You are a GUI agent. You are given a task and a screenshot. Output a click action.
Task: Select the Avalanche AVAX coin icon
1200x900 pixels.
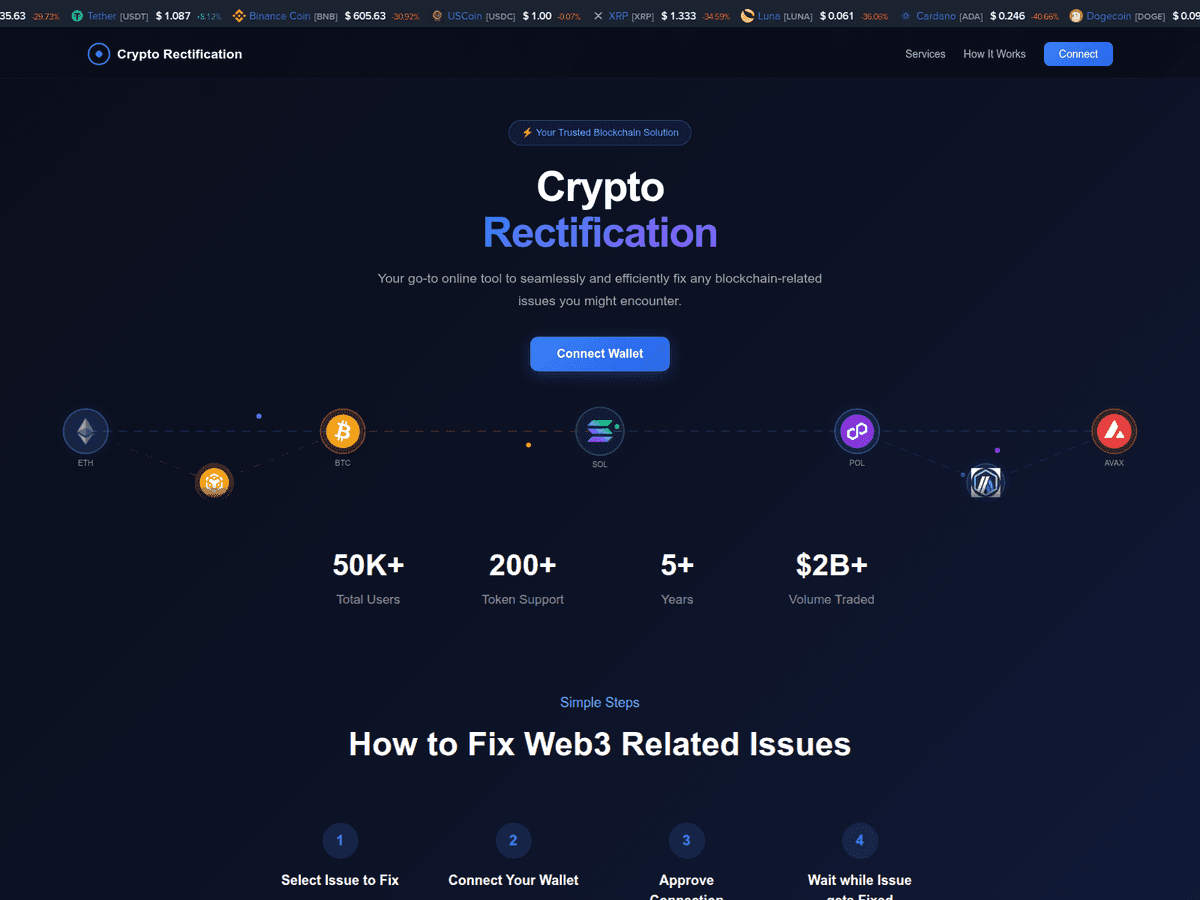(1114, 432)
